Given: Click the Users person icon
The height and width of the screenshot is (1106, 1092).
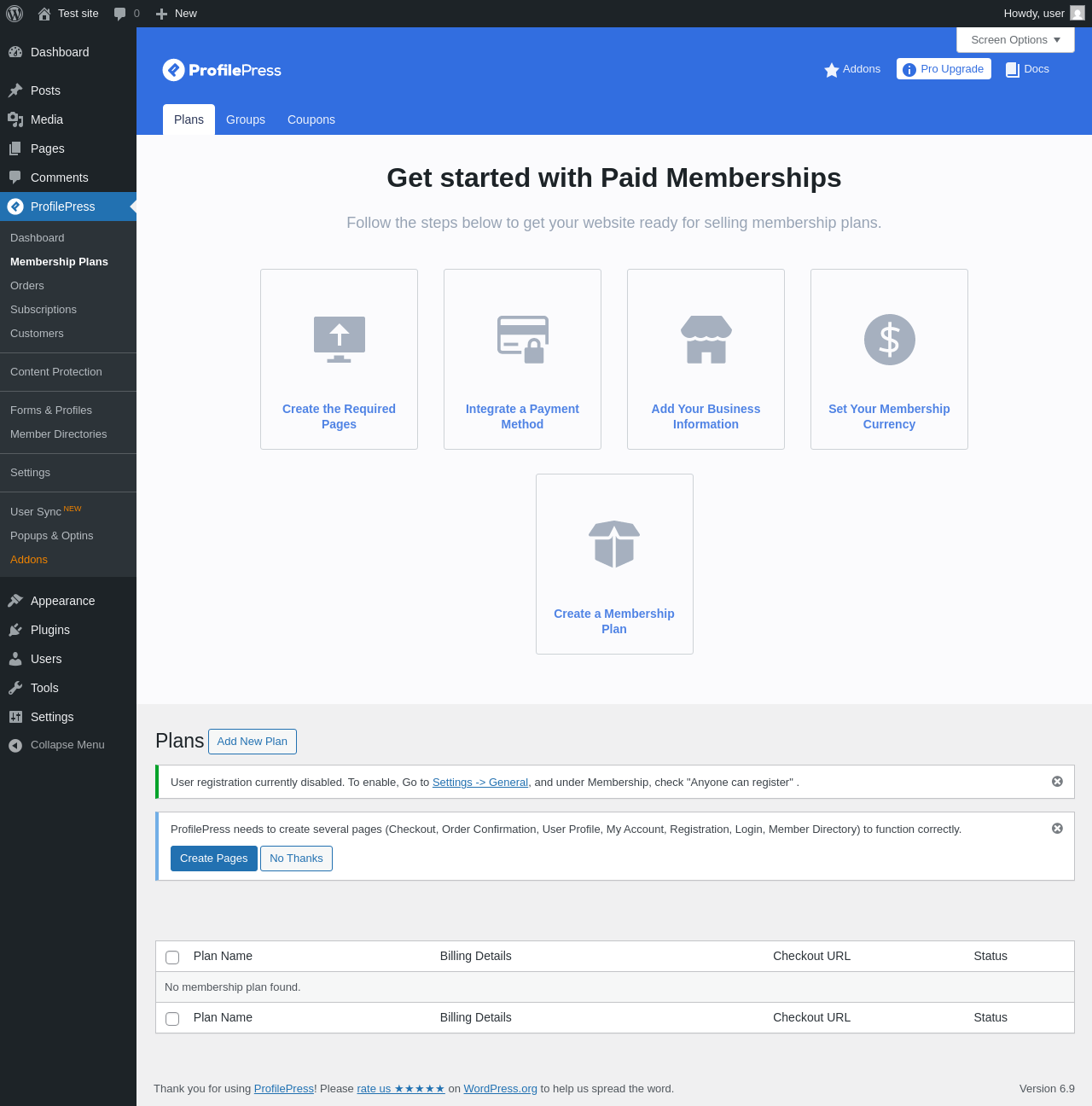Looking at the screenshot, I should (15, 659).
